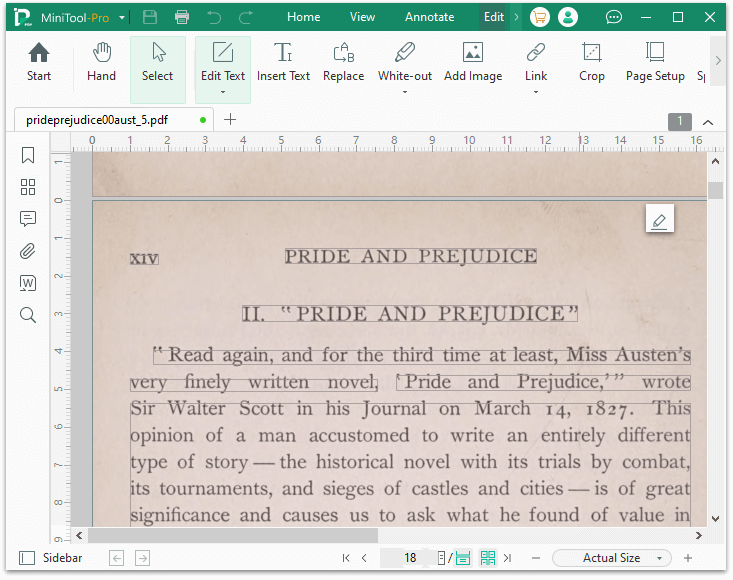
Task: Show more ribbon tabs with chevron
Action: pos(517,17)
